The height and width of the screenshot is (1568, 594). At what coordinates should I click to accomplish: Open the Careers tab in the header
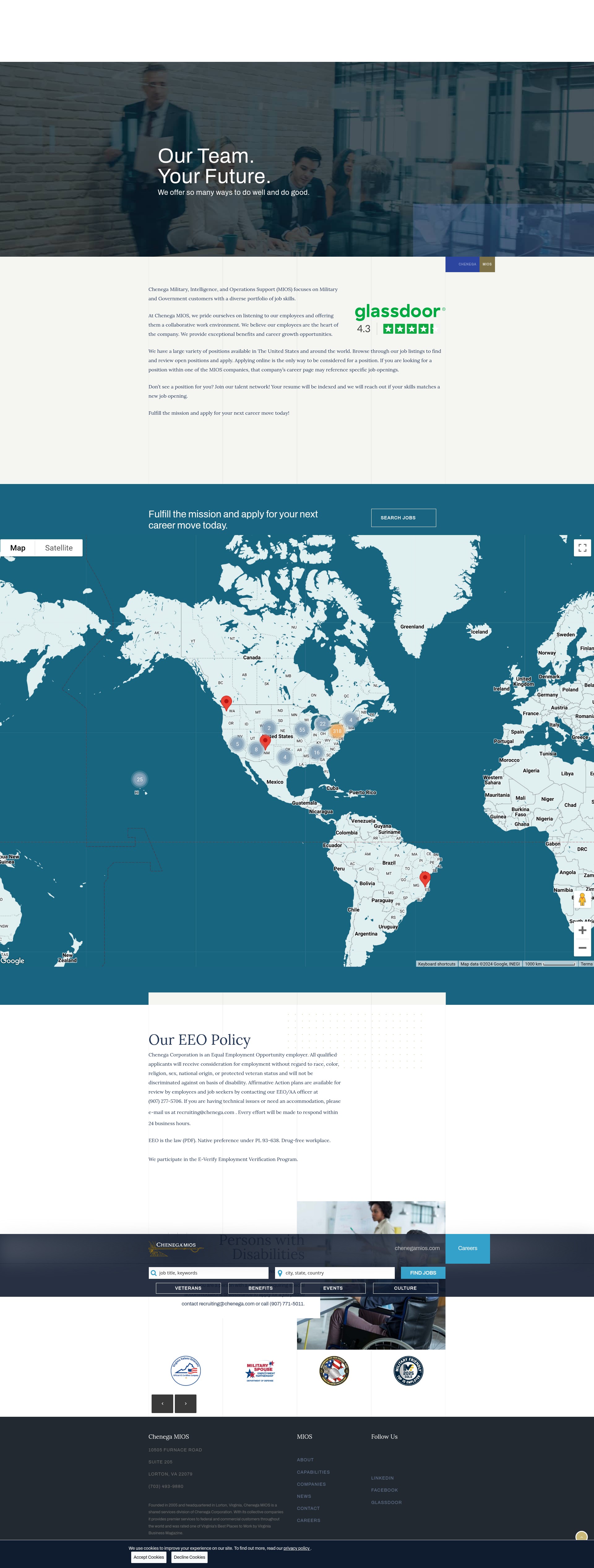pyautogui.click(x=467, y=1249)
